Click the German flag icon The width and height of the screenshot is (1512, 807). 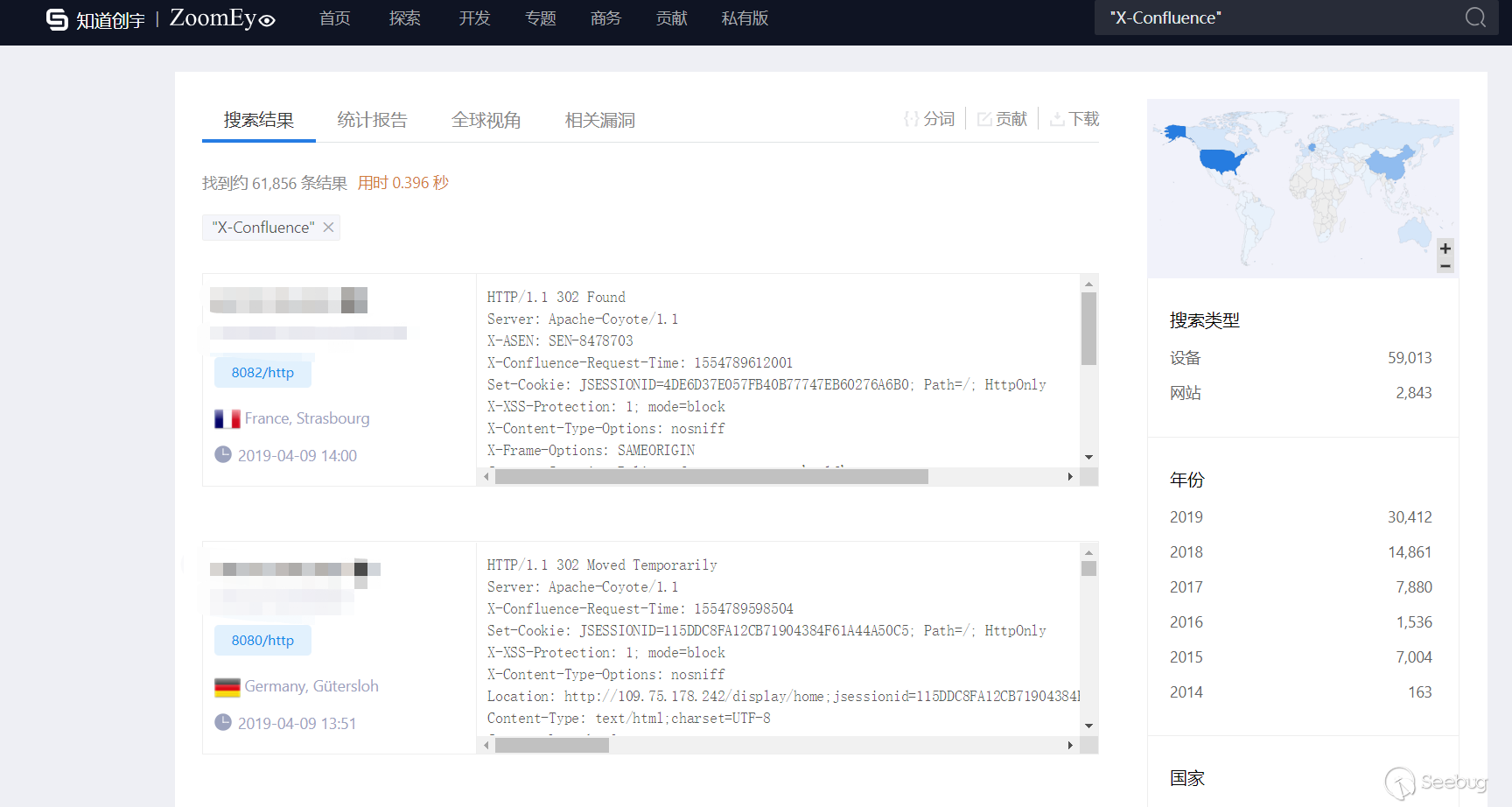click(227, 687)
